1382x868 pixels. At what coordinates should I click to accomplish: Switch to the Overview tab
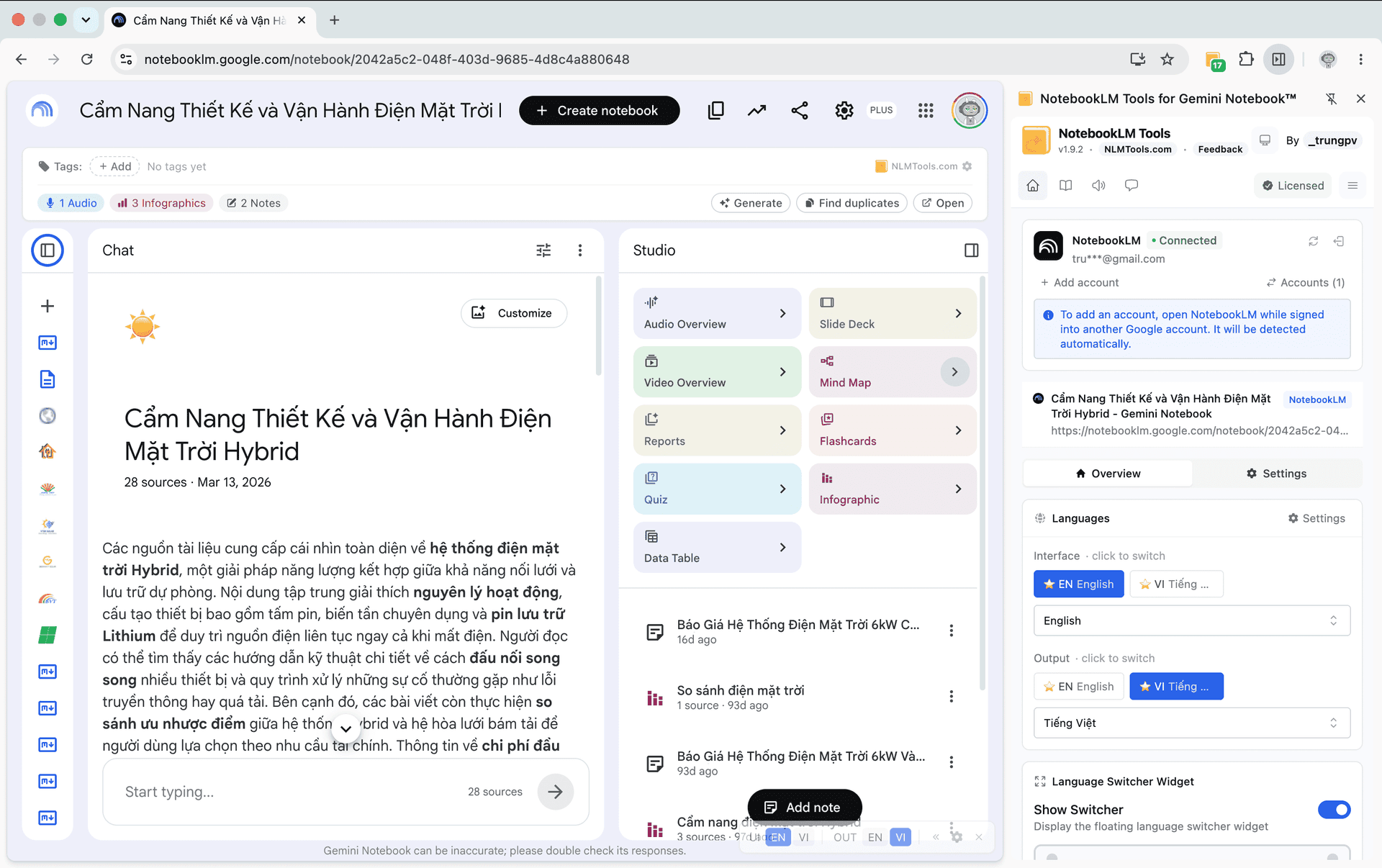click(1108, 473)
